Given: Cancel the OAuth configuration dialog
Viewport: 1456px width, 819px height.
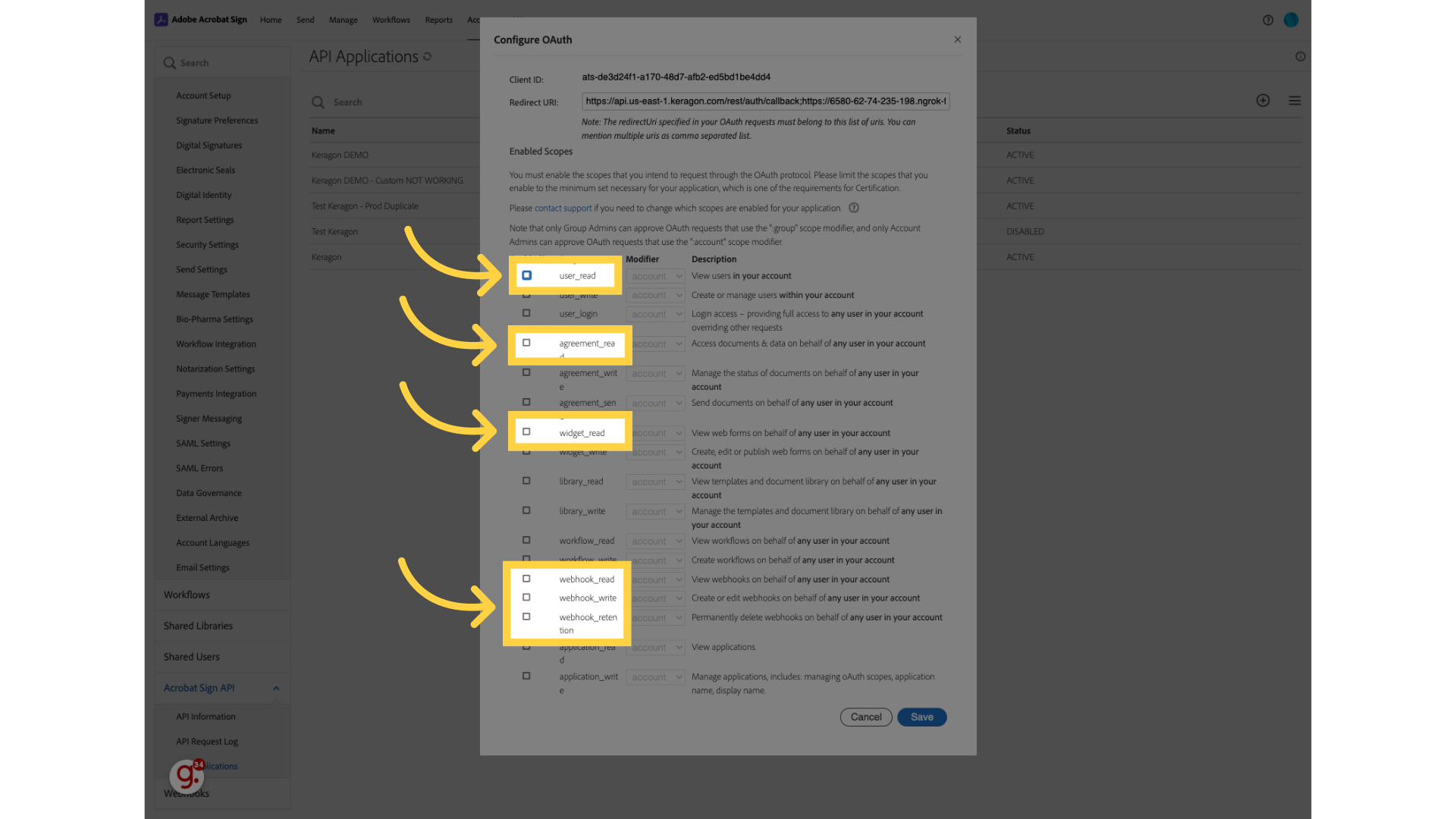Looking at the screenshot, I should click(866, 717).
